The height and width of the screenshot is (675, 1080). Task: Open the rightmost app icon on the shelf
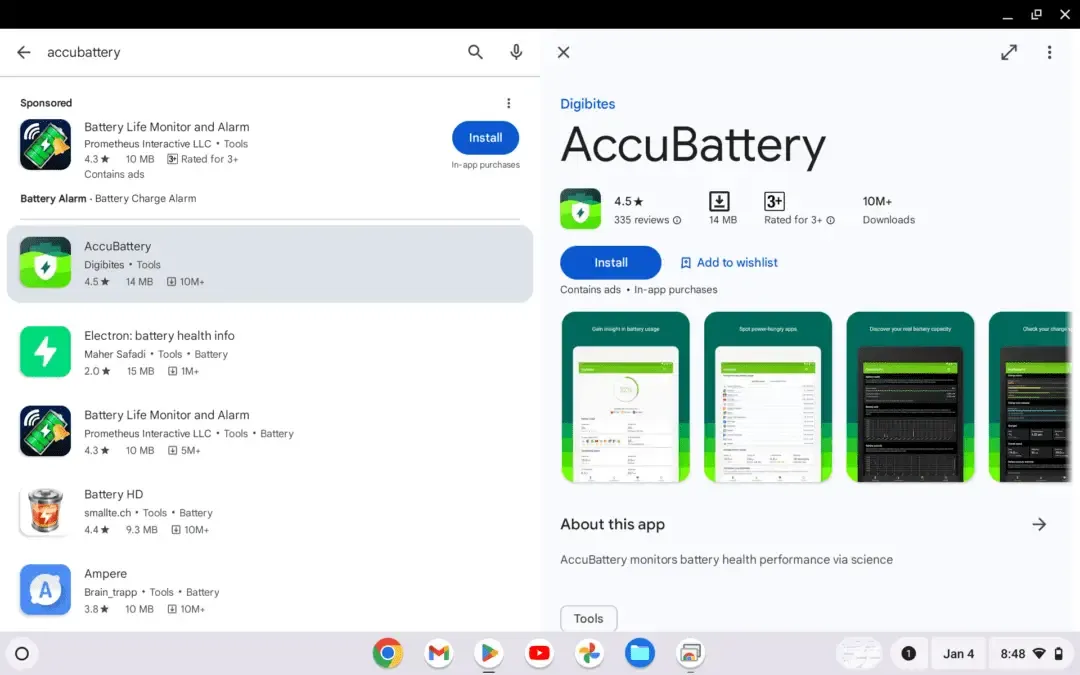click(690, 653)
